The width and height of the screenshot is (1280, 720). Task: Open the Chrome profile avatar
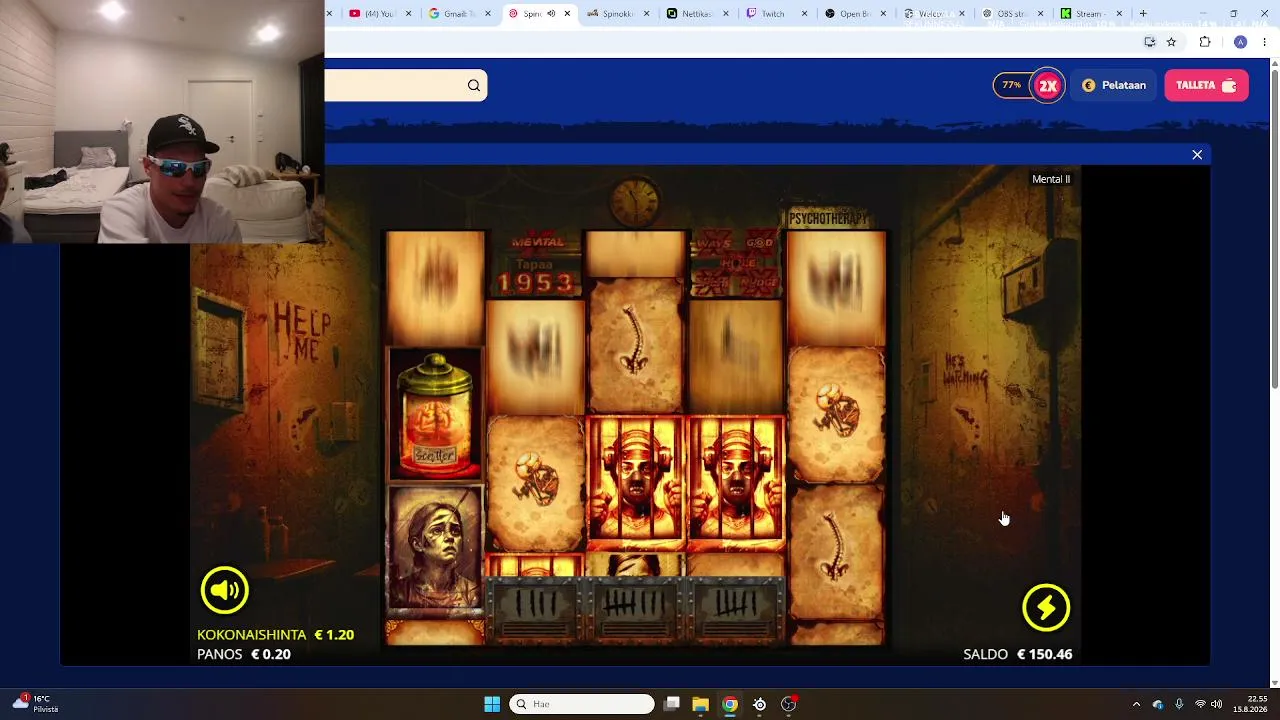coord(1240,42)
